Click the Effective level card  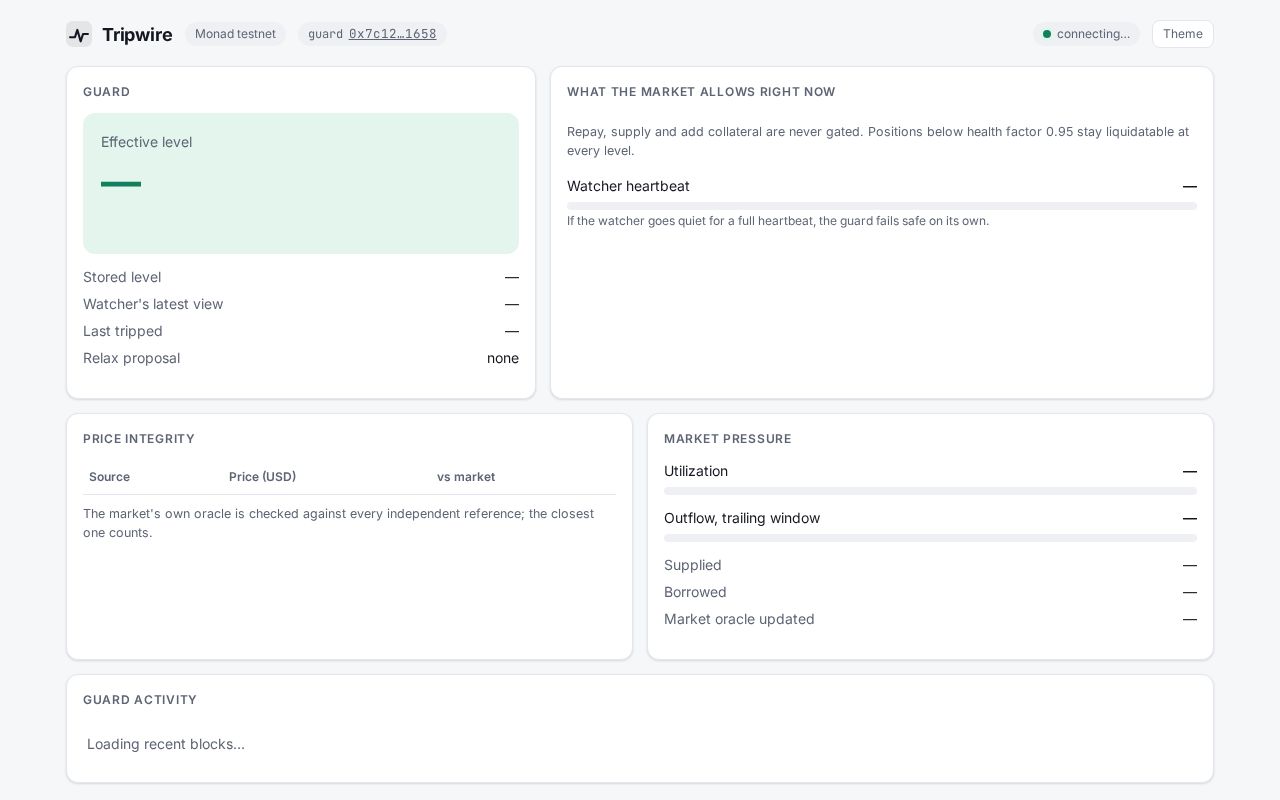click(301, 183)
